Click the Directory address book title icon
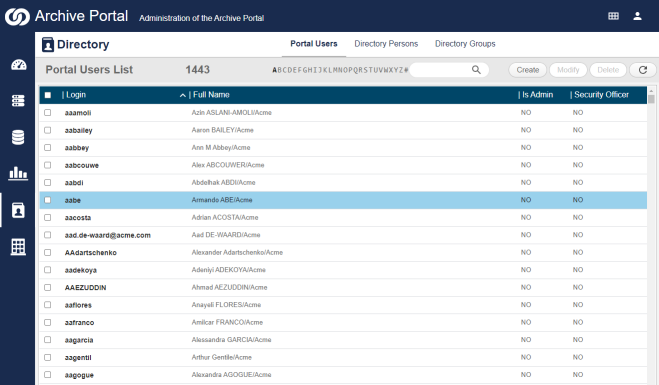This screenshot has width=659, height=385. pos(48,44)
